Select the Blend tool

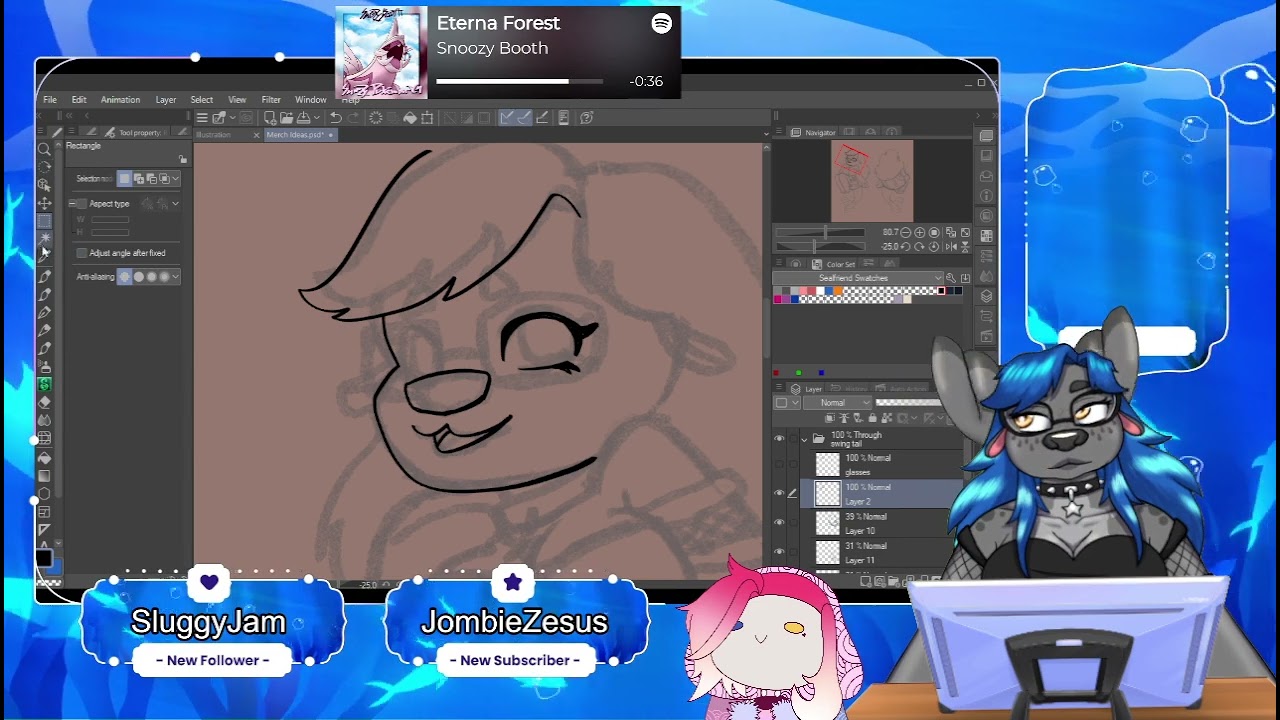[x=45, y=420]
